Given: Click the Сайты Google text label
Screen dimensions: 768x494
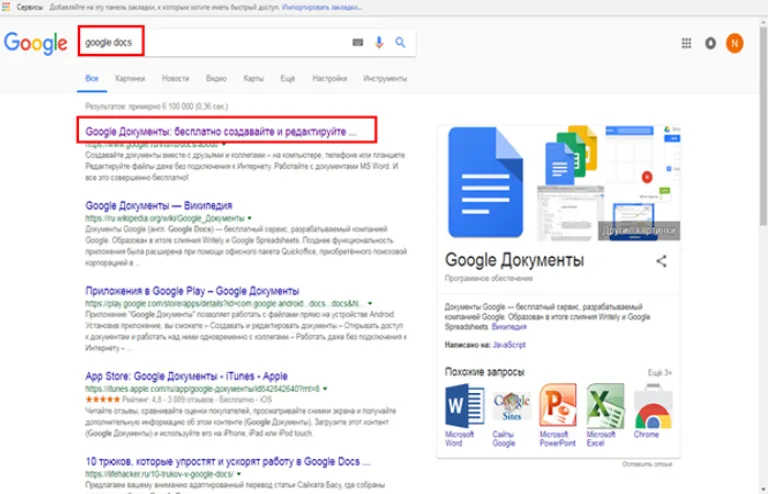Looking at the screenshot, I should point(504,439).
